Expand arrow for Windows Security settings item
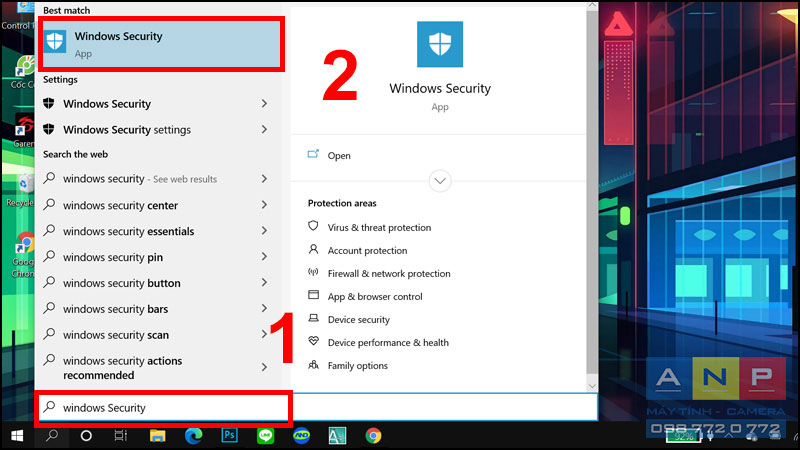 pos(264,130)
